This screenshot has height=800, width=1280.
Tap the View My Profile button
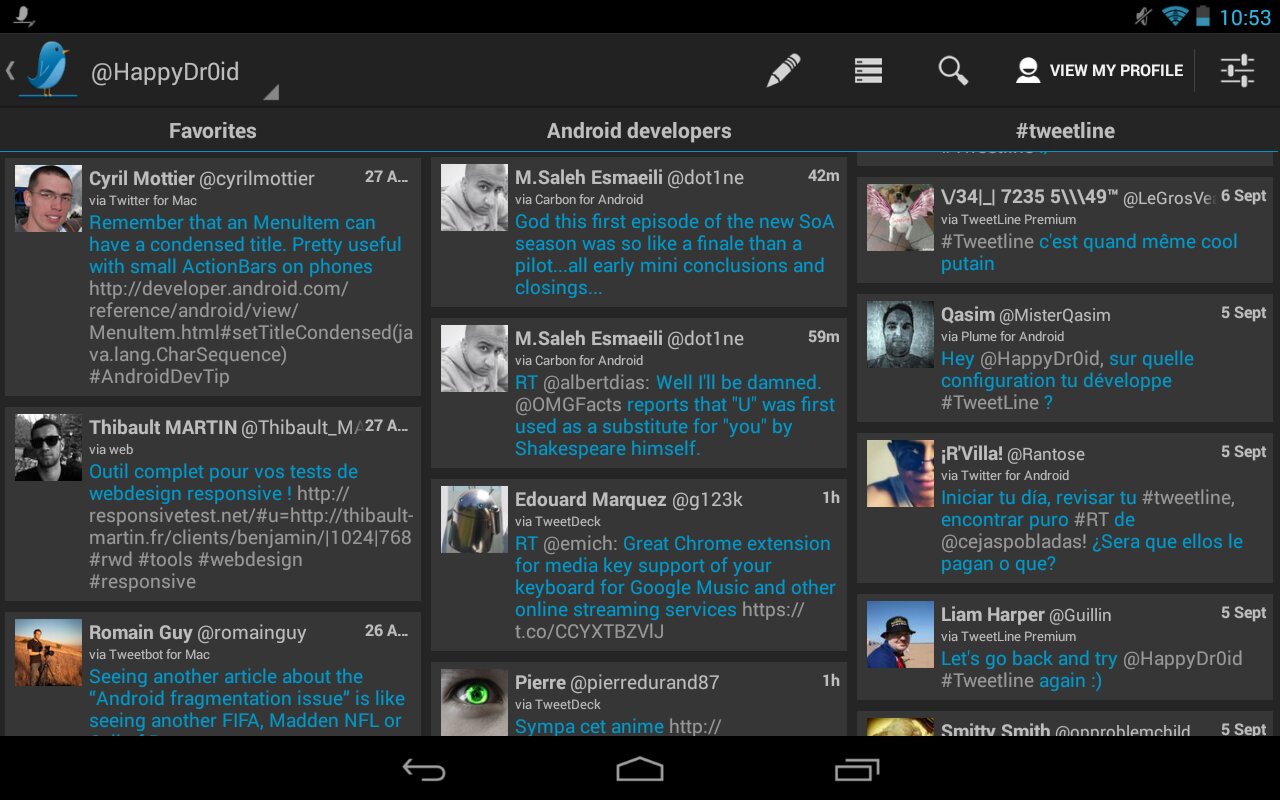(x=1099, y=71)
